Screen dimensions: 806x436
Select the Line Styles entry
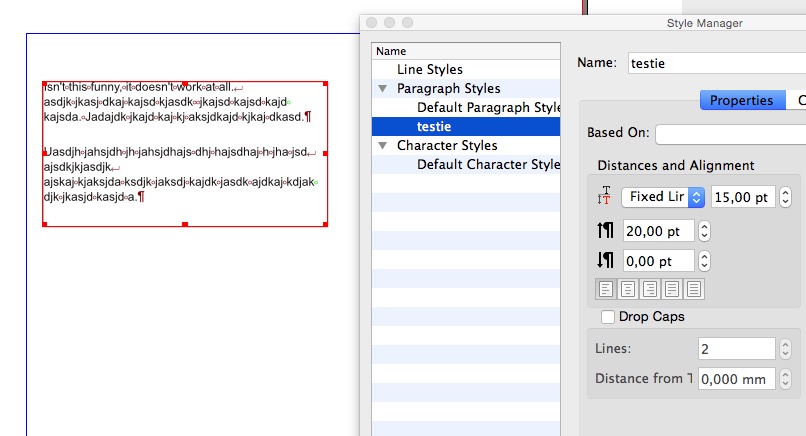(430, 70)
